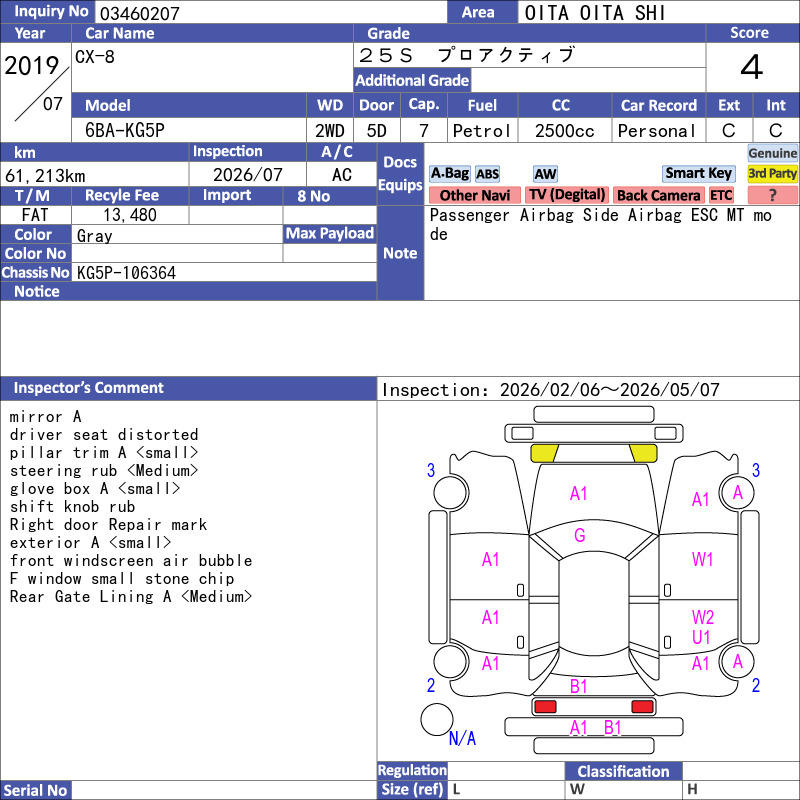This screenshot has width=800, height=800.
Task: Click the Other Navi badge
Action: coord(475,195)
